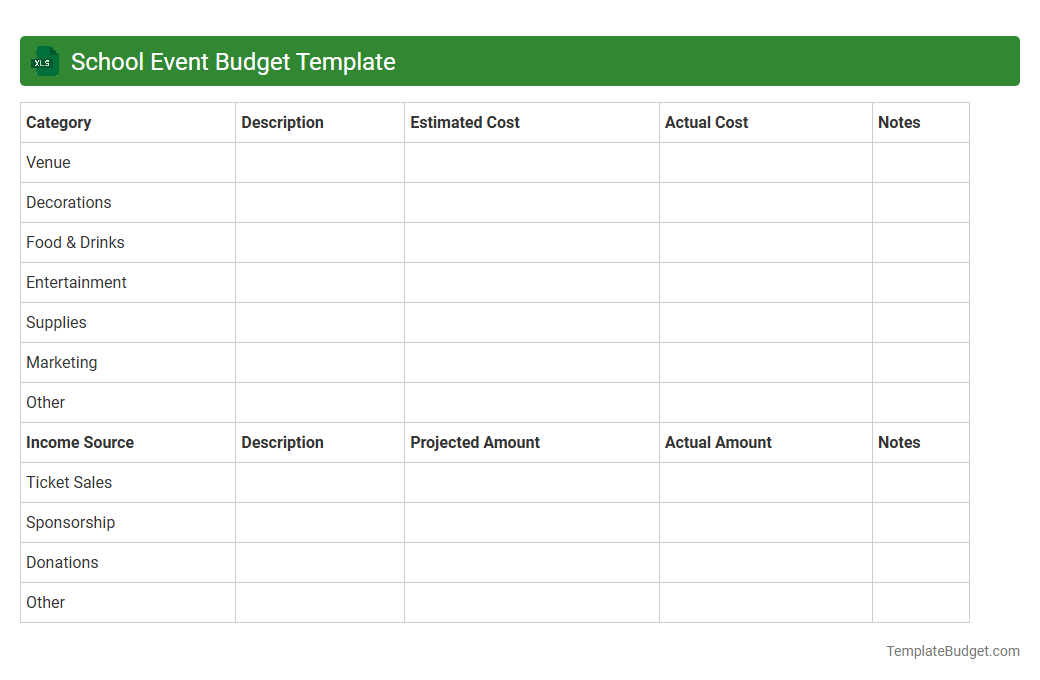This screenshot has height=680, width=1040.
Task: Click the Projected Amount column header
Action: point(474,442)
